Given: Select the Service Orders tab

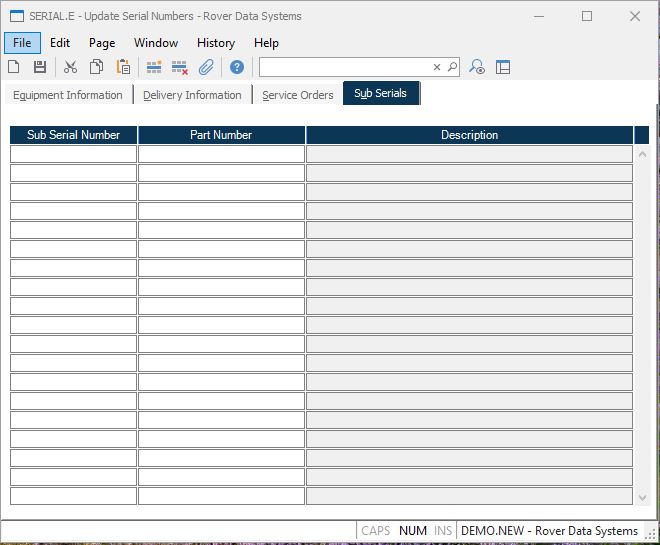Looking at the screenshot, I should click(x=298, y=95).
